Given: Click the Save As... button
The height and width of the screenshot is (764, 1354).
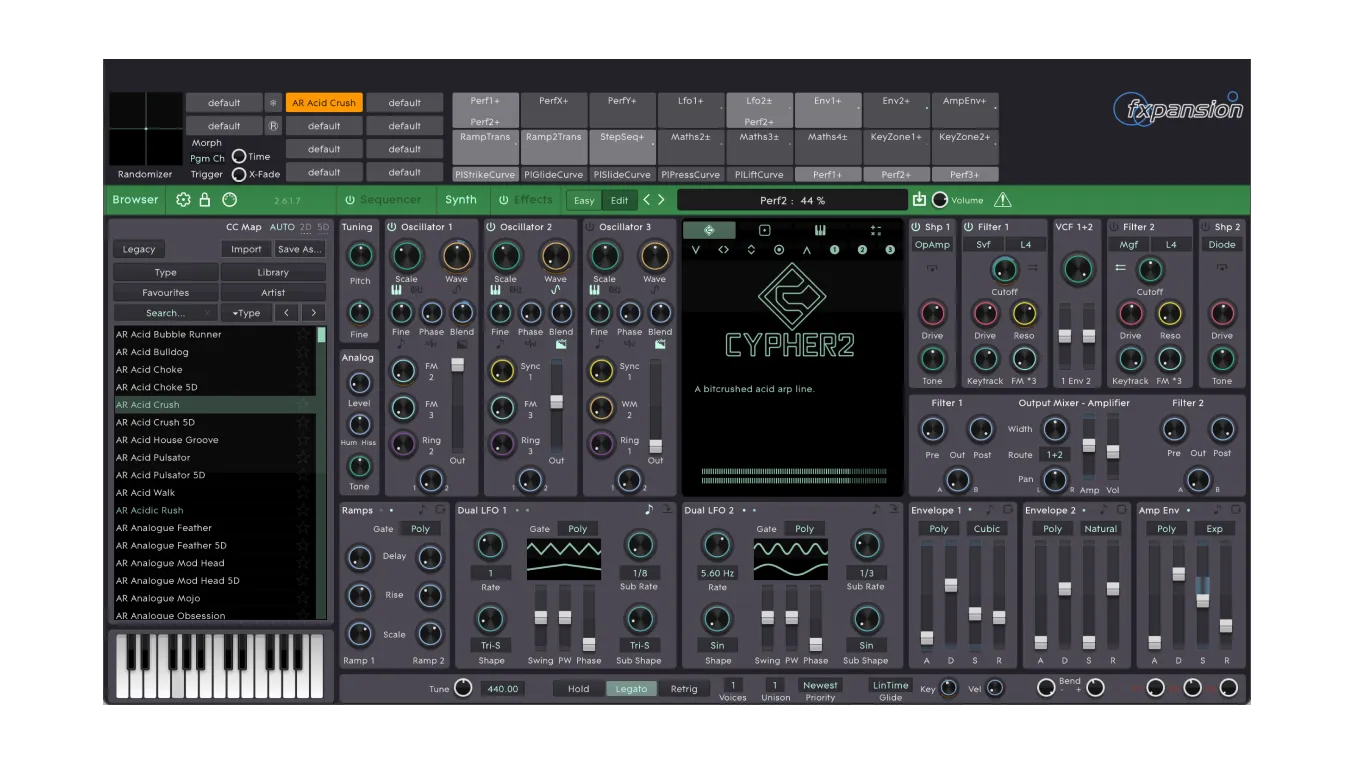Looking at the screenshot, I should 300,249.
